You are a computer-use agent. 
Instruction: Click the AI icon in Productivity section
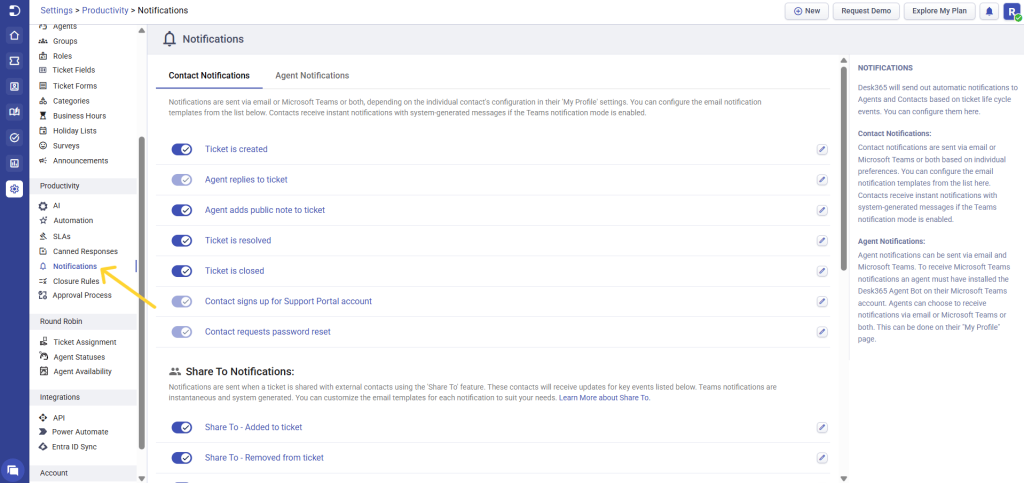click(43, 206)
